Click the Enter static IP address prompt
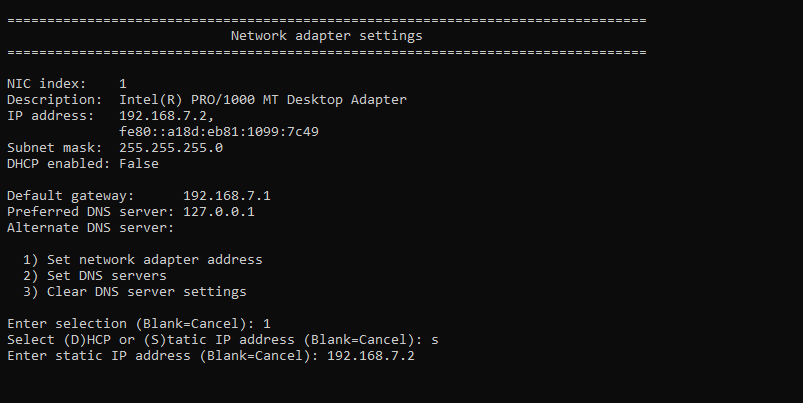The height and width of the screenshot is (403, 803). [x=163, y=355]
